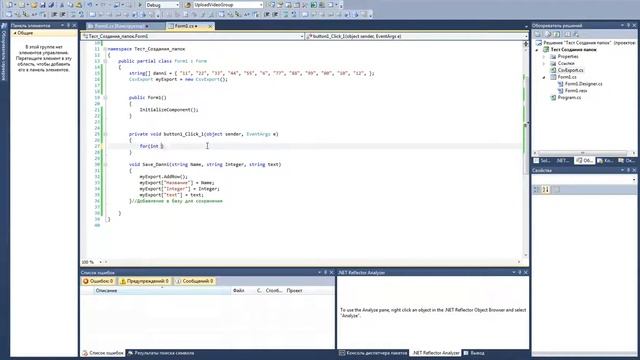Select Program.cs in Solution Explorer
Viewport: 640px width, 360px height.
pos(566,98)
